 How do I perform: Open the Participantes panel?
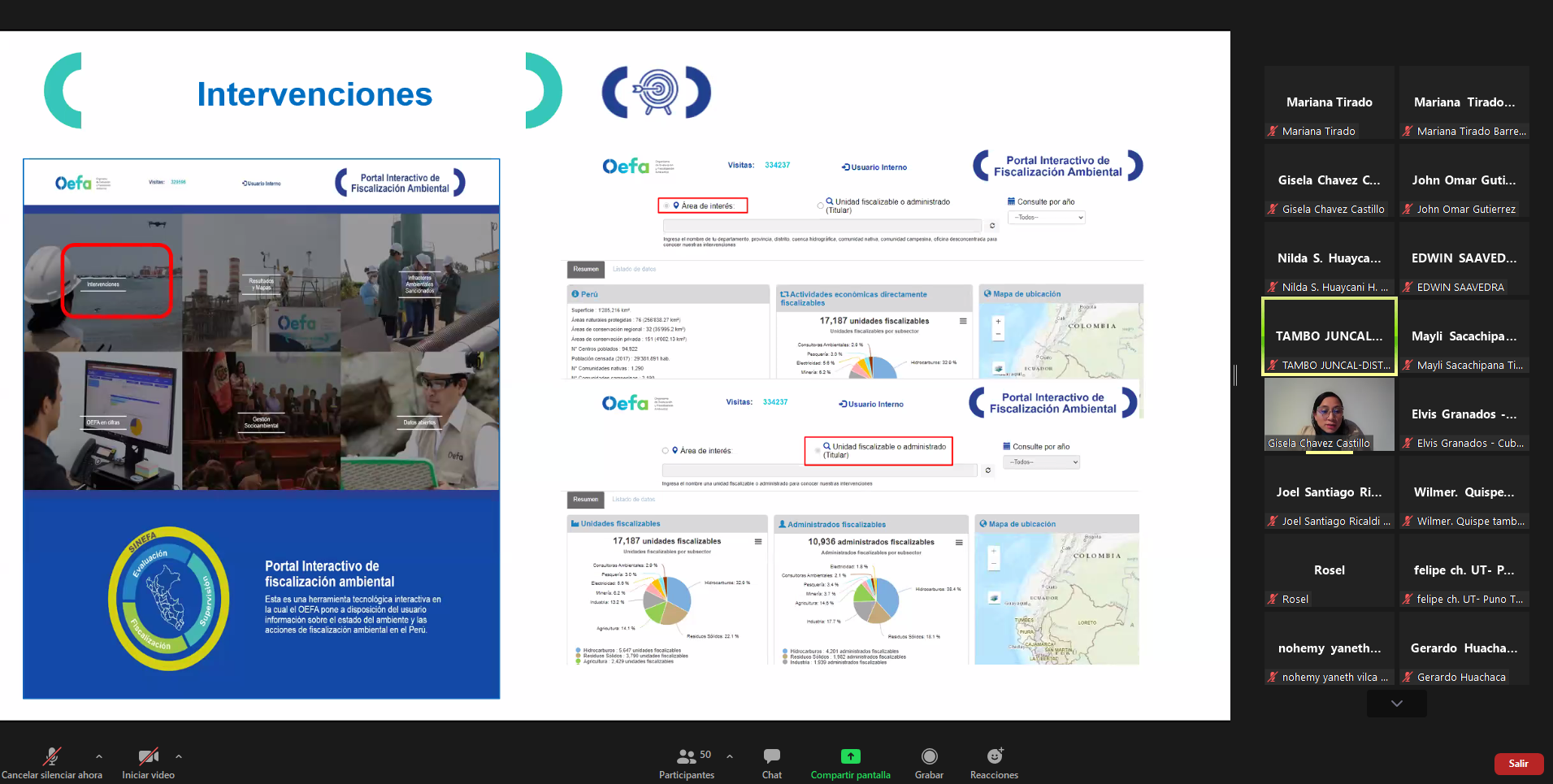687,763
